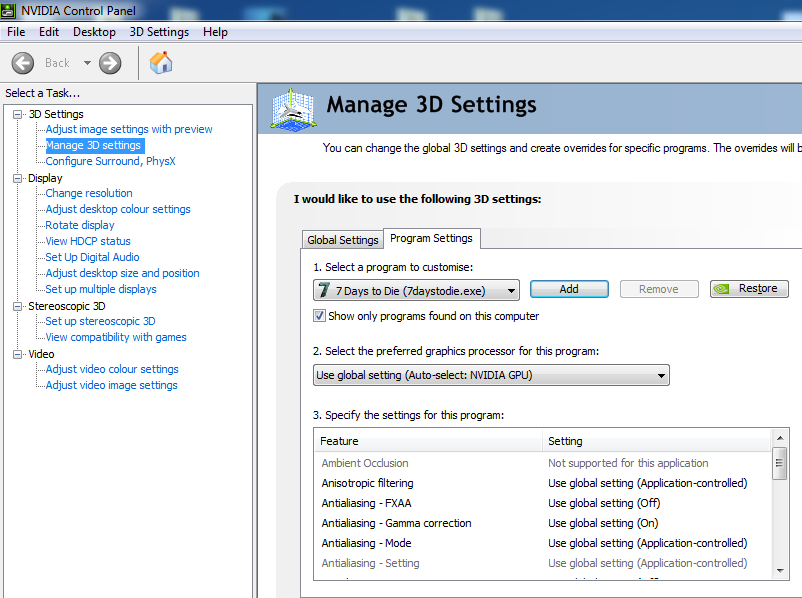Open the Desktop menu
This screenshot has height=598, width=802.
pos(94,32)
